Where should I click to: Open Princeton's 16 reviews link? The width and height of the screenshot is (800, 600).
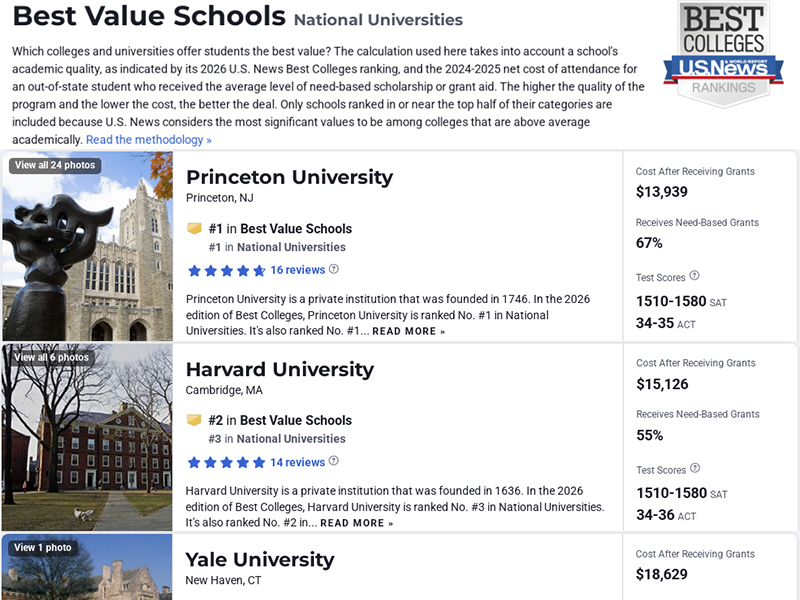(297, 270)
